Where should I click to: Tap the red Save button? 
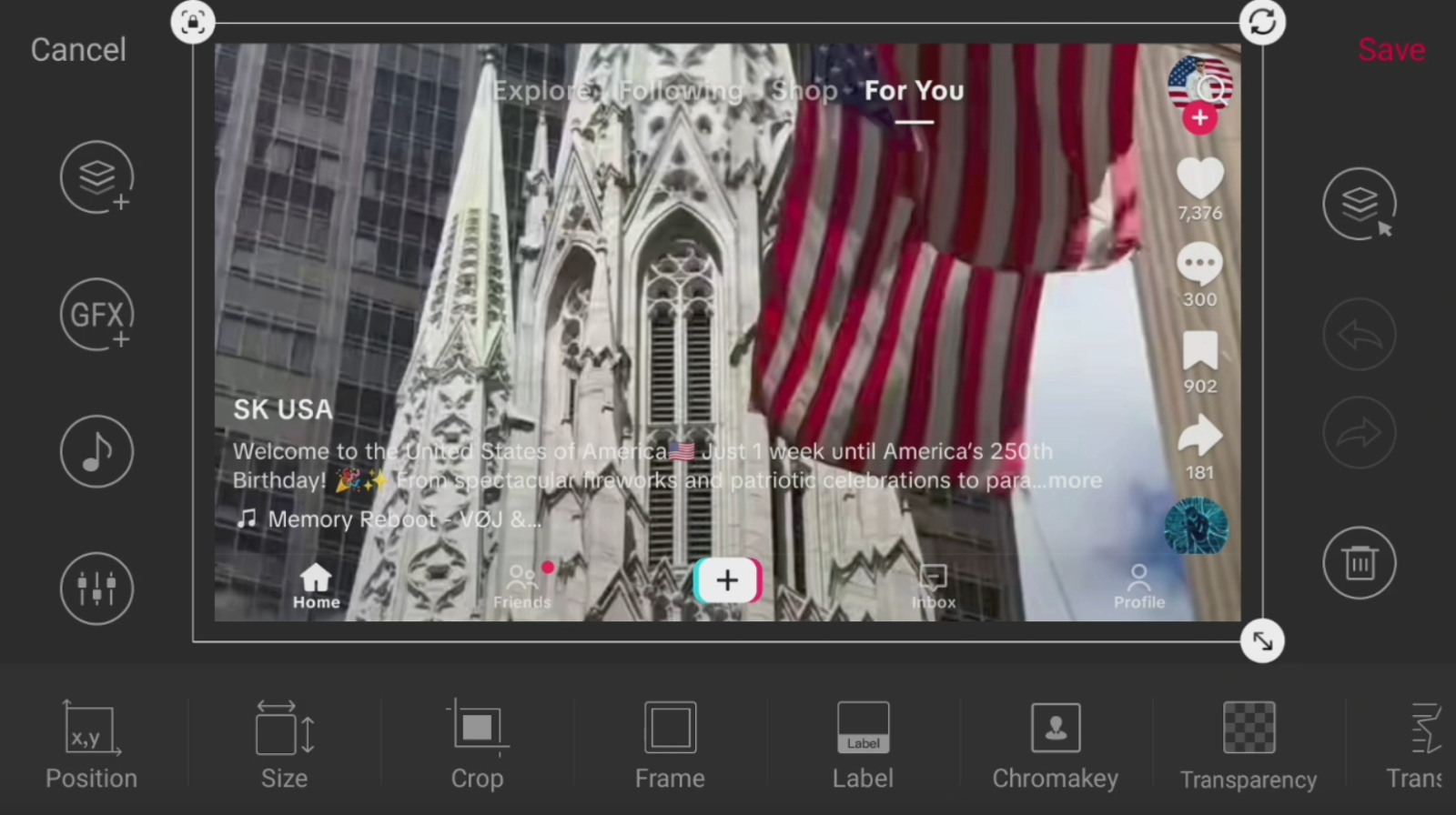tap(1391, 50)
